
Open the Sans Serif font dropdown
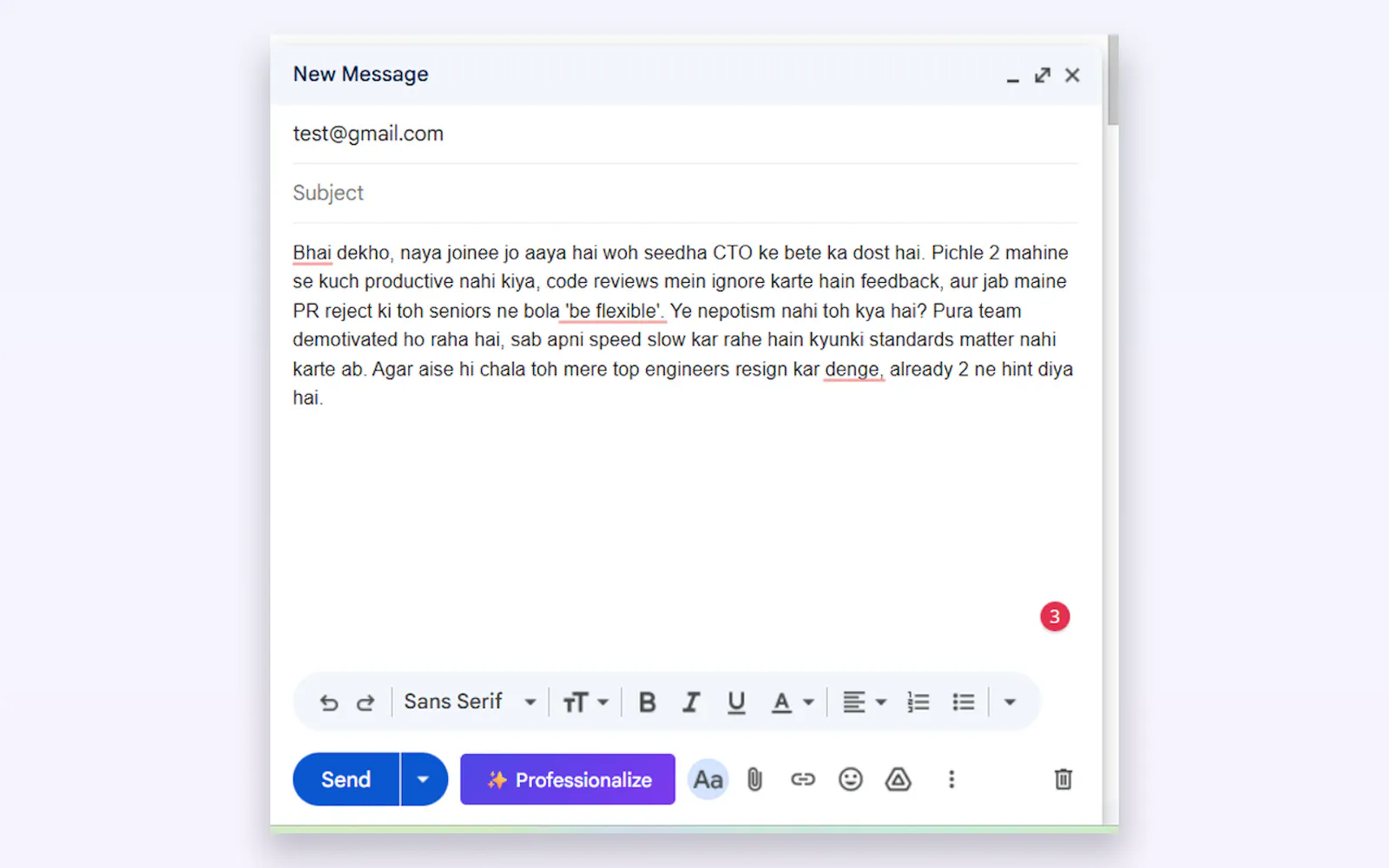point(470,701)
